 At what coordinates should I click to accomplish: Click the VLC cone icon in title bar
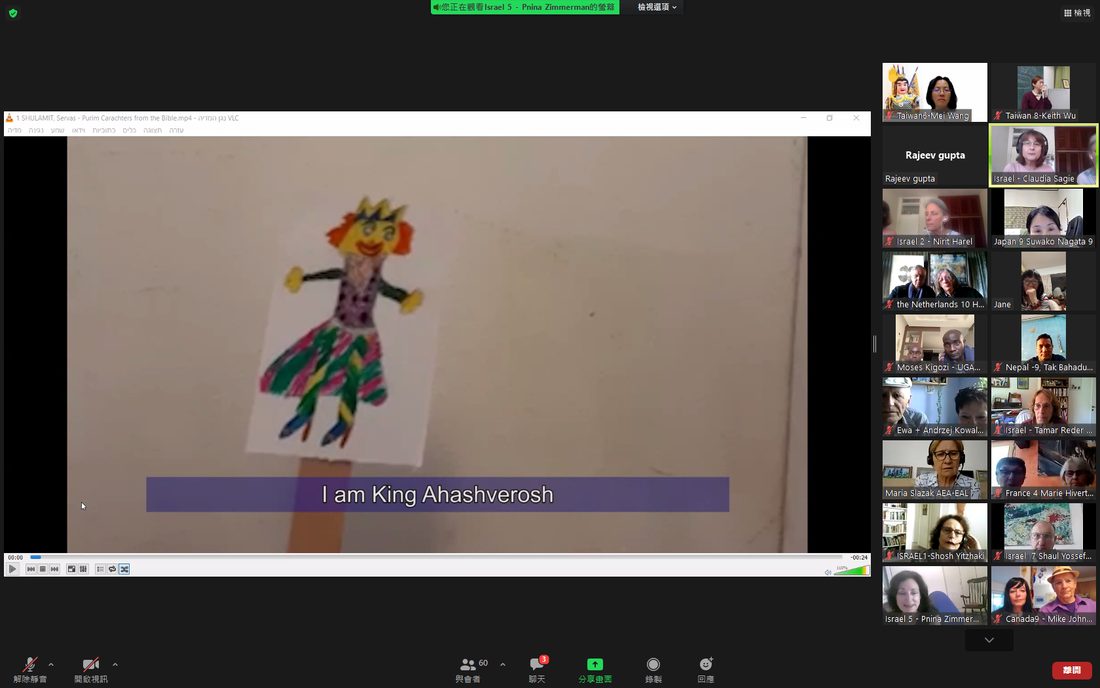pyautogui.click(x=10, y=118)
